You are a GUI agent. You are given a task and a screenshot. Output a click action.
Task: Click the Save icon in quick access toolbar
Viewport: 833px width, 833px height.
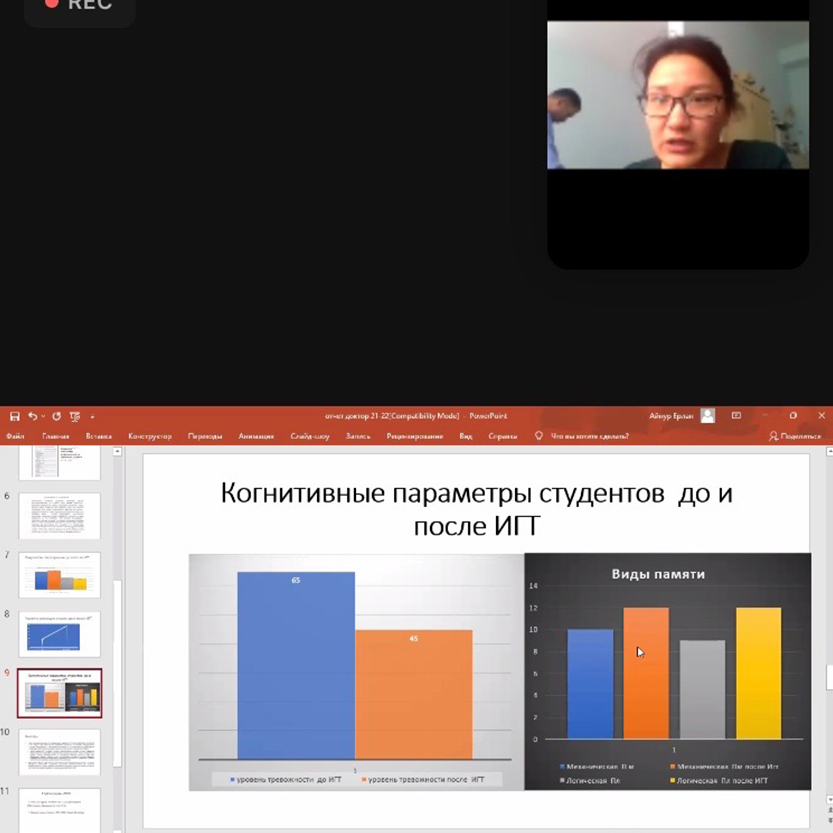coord(14,416)
